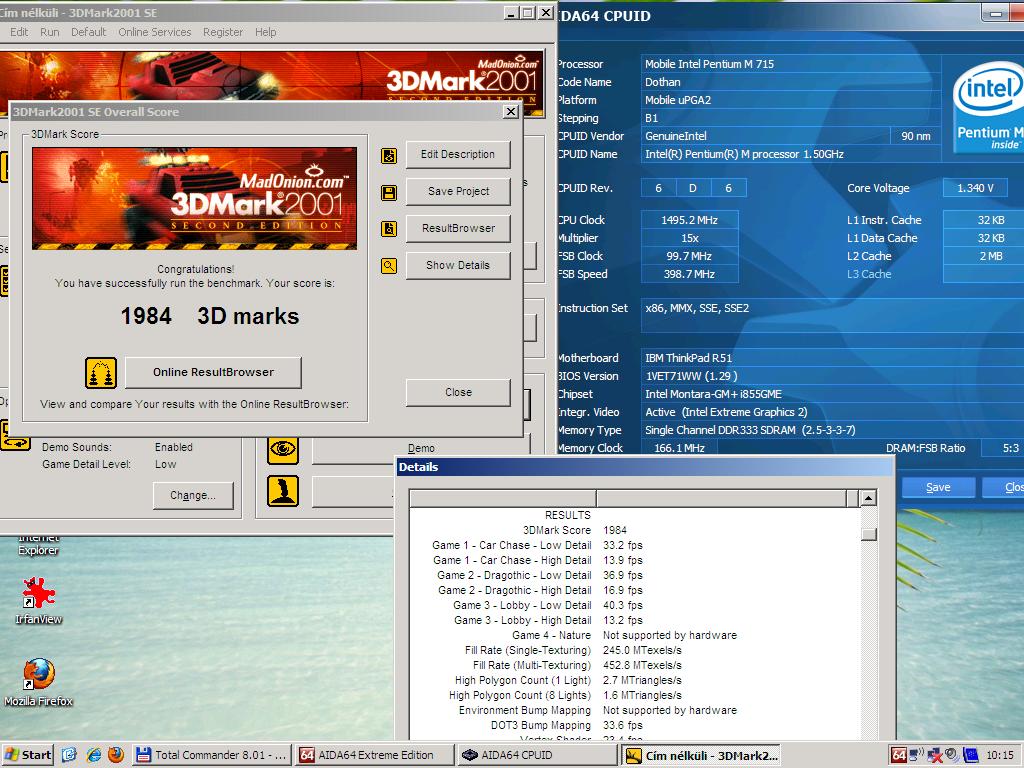The width and height of the screenshot is (1024, 768).
Task: Click the yellow eye Demo icon
Action: tap(283, 449)
